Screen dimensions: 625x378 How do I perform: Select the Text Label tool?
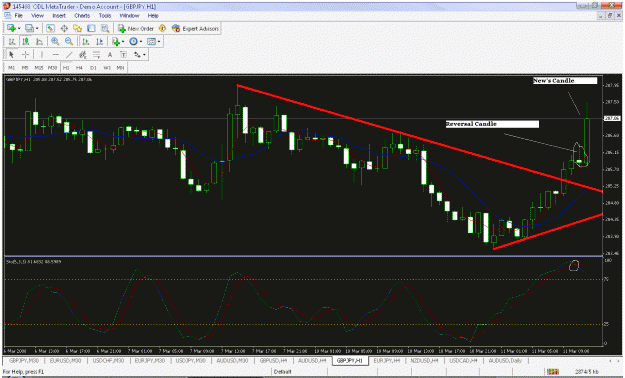[x=124, y=55]
